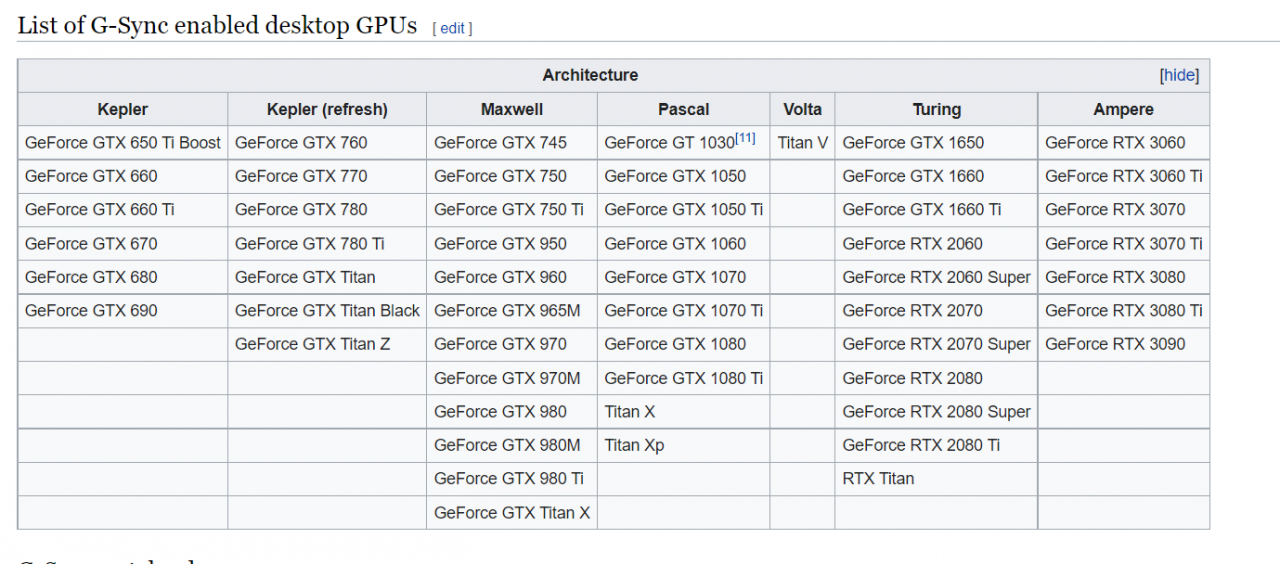Screen dimensions: 1280x564
Task: Select the GeForce GTX 780 Ti cell
Action: (327, 243)
